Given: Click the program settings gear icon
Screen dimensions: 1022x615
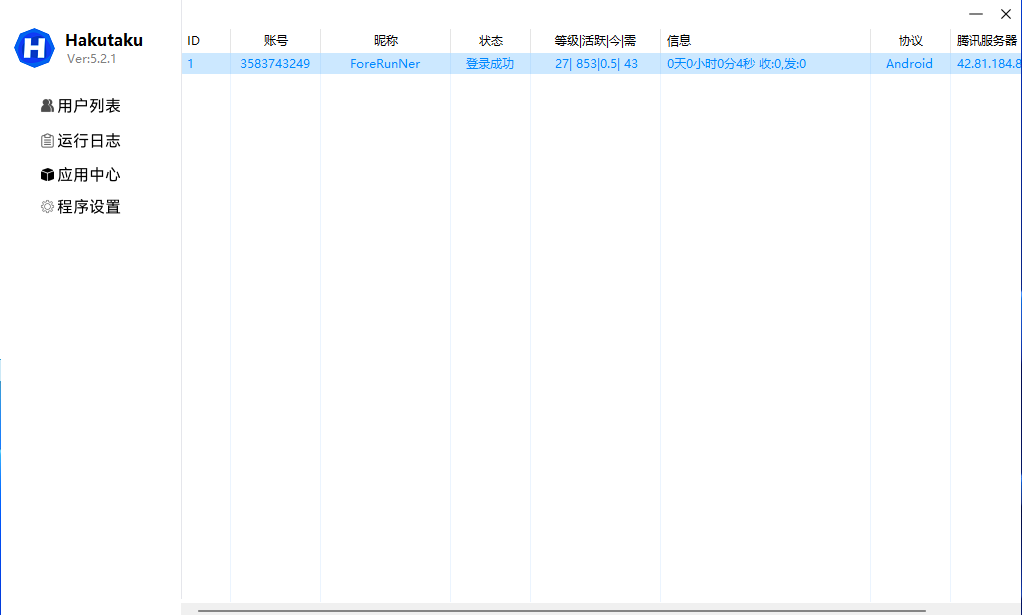Looking at the screenshot, I should pos(47,207).
